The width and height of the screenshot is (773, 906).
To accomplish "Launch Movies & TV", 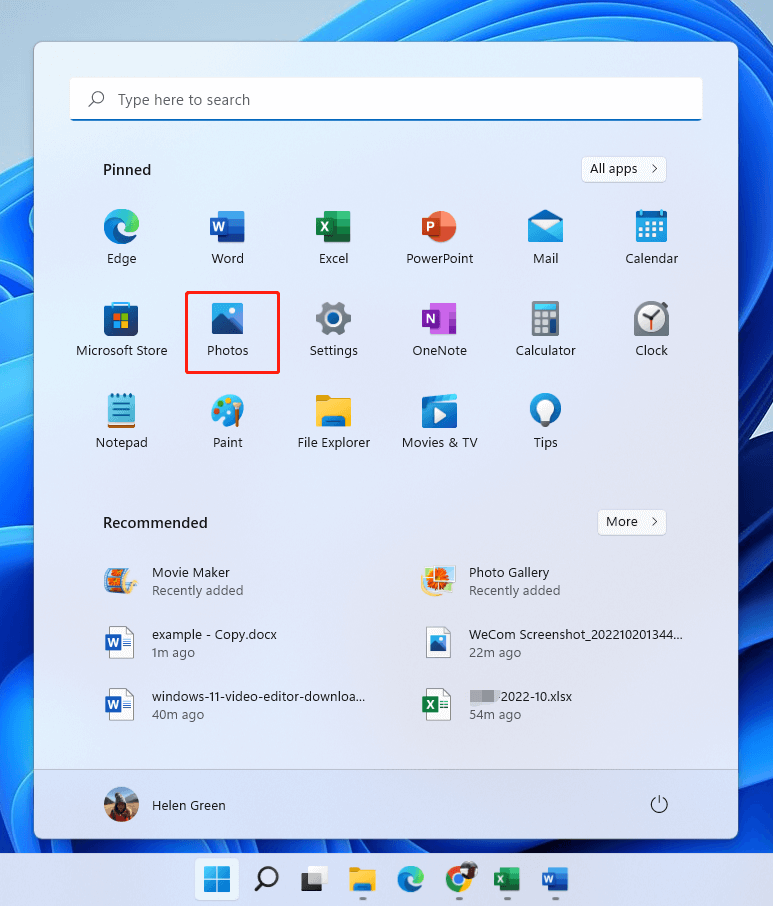I will point(440,420).
